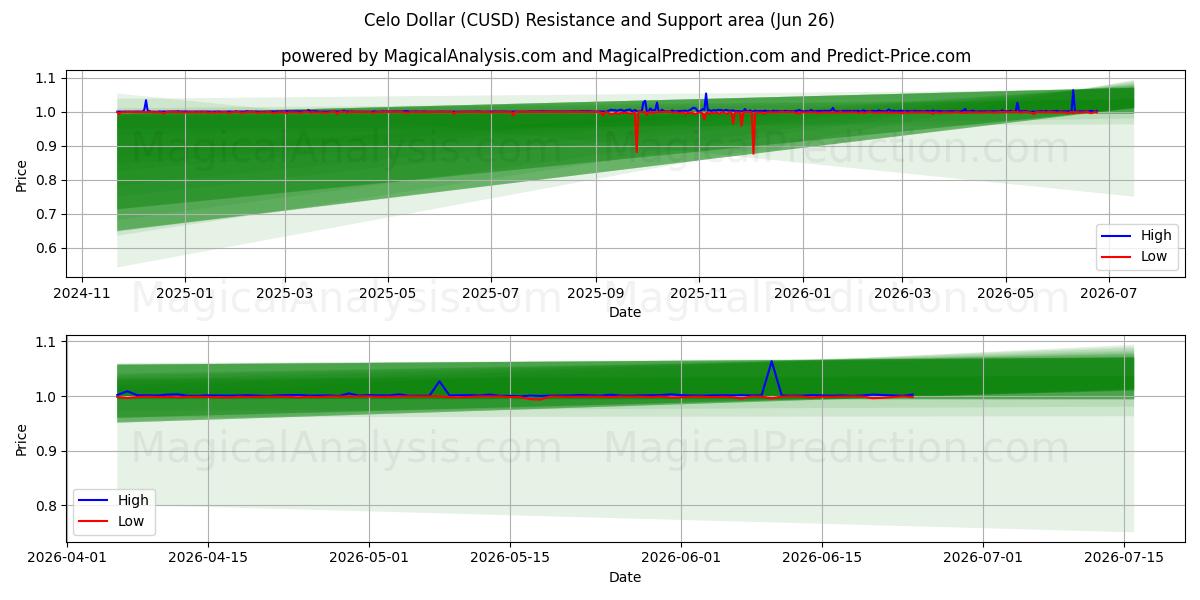Image resolution: width=1200 pixels, height=600 pixels.
Task: Click the '2026-07-15' tick label
Action: pyautogui.click(x=1124, y=557)
